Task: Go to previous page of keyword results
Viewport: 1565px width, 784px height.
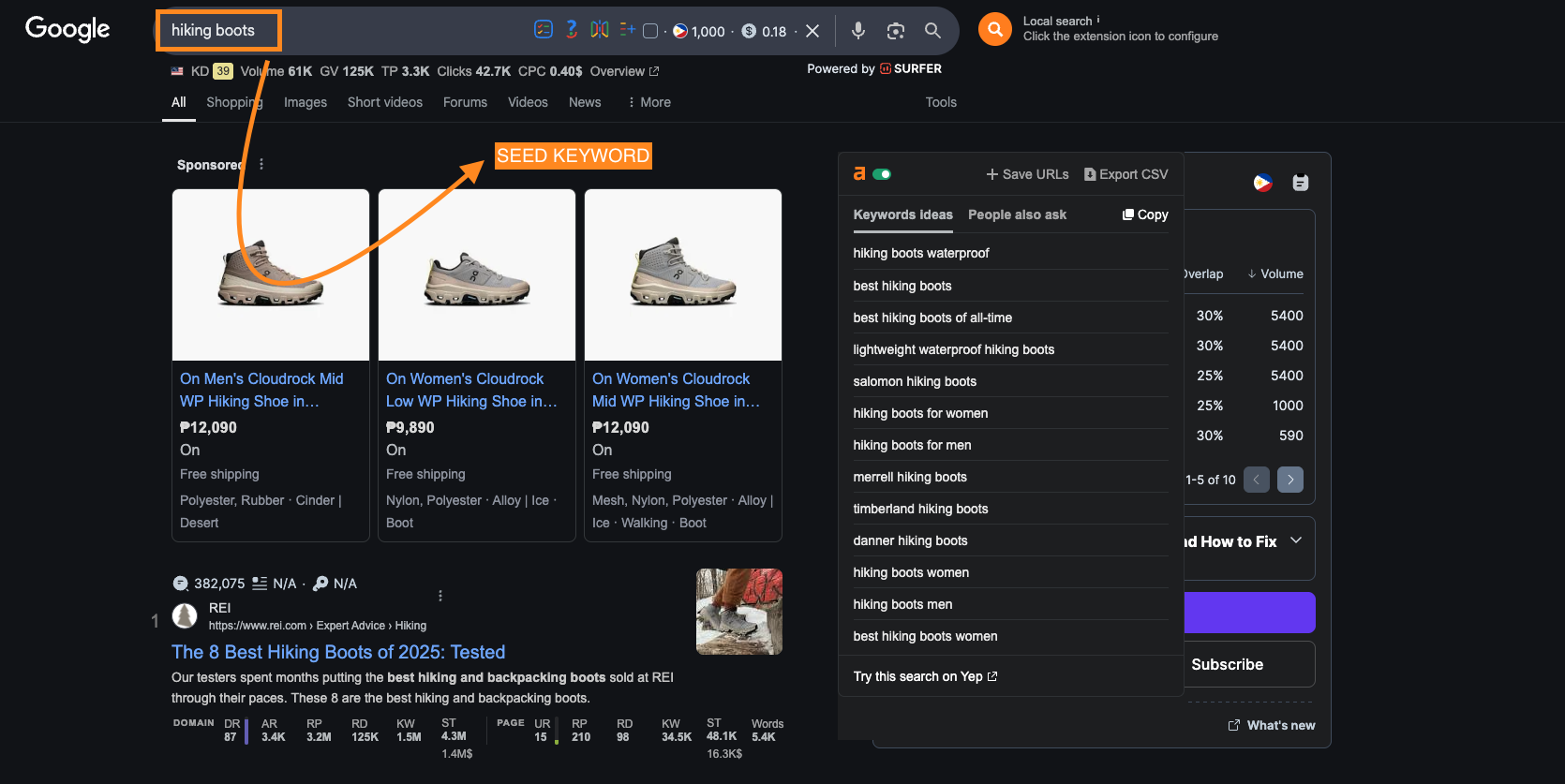Action: pos(1257,480)
